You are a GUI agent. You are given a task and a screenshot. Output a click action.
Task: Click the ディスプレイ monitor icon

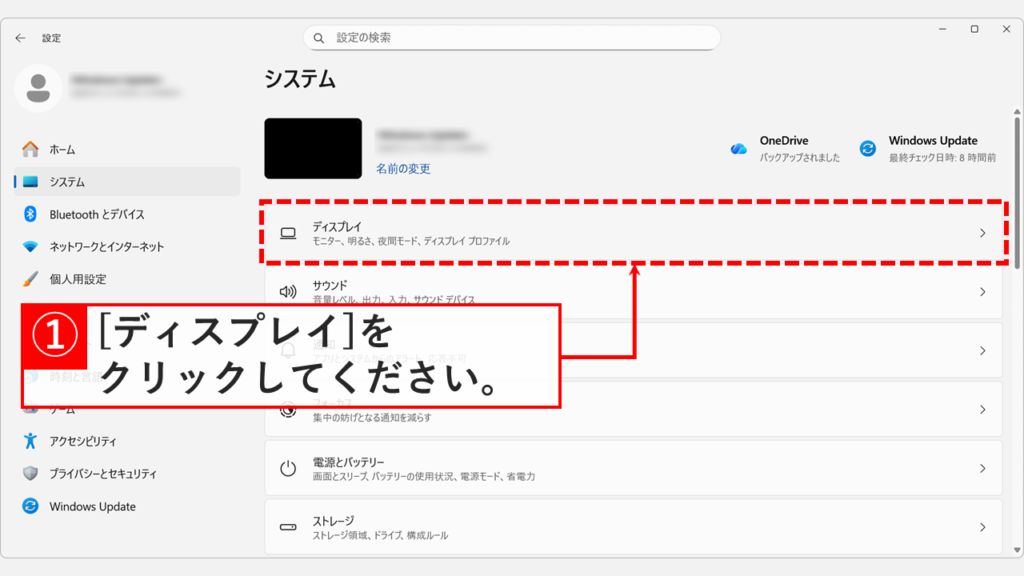coord(290,234)
